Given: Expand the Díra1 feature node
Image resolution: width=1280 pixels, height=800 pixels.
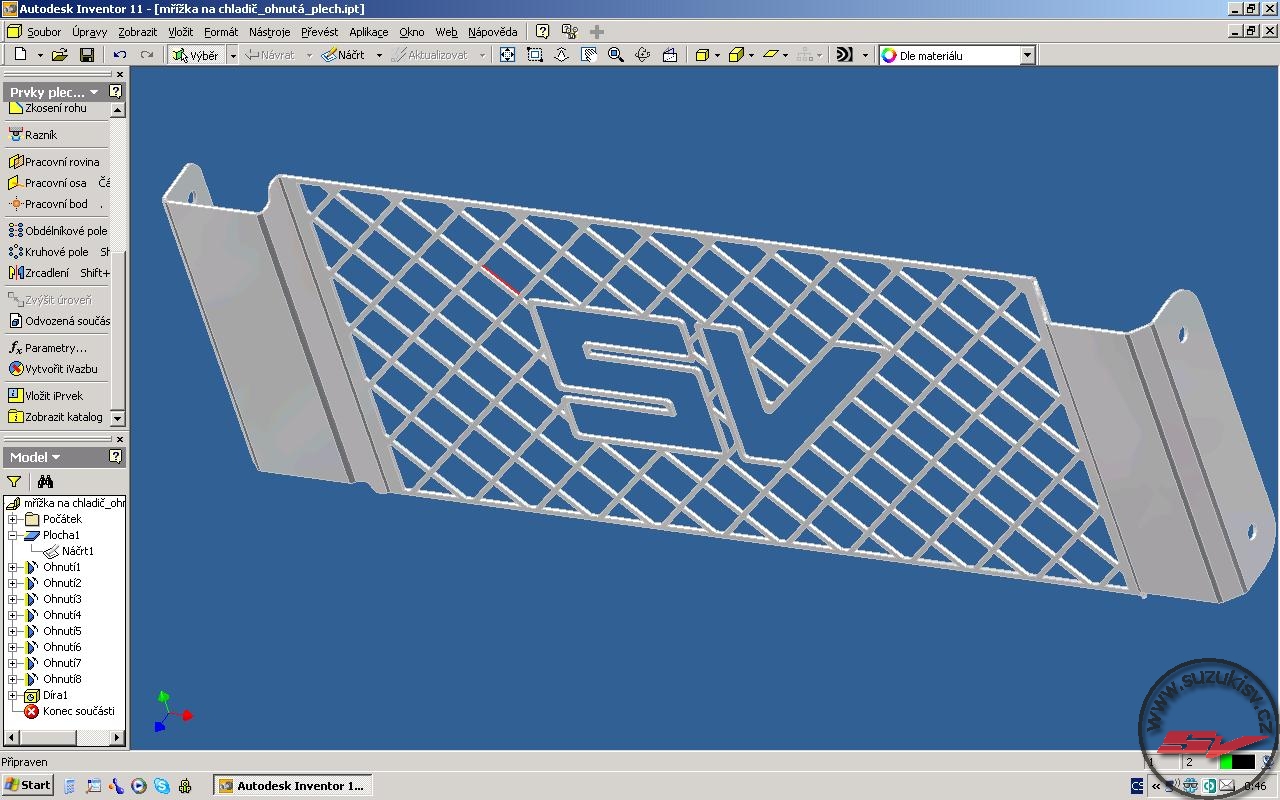Looking at the screenshot, I should (x=13, y=695).
